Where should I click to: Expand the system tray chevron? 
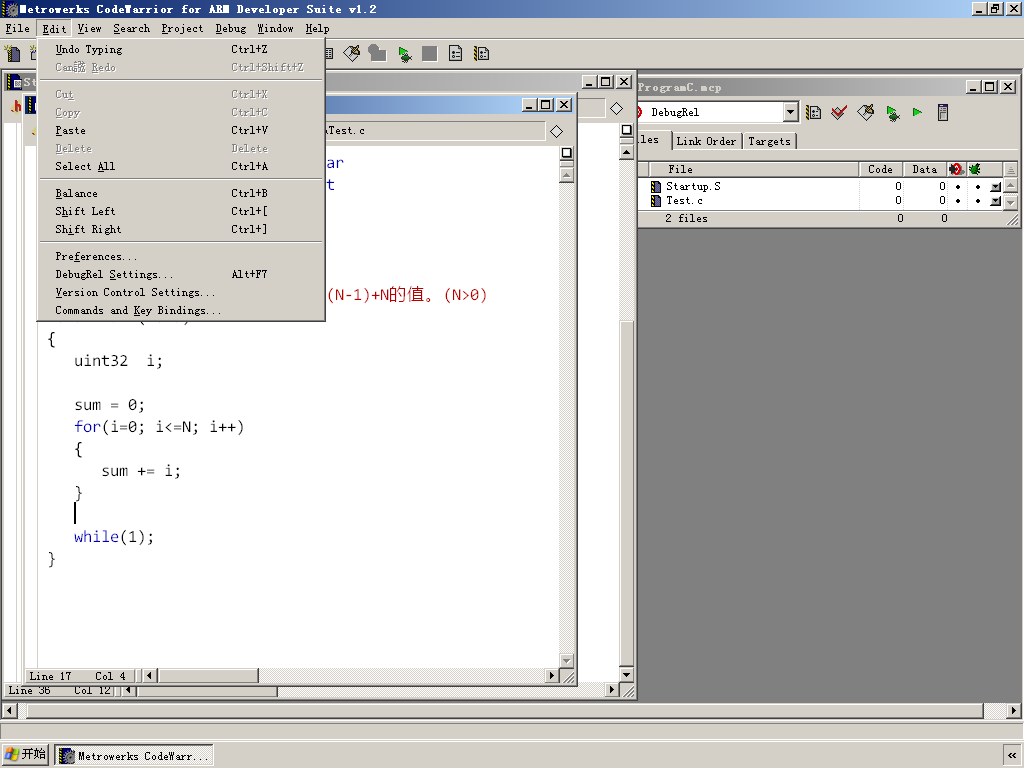click(x=1012, y=756)
